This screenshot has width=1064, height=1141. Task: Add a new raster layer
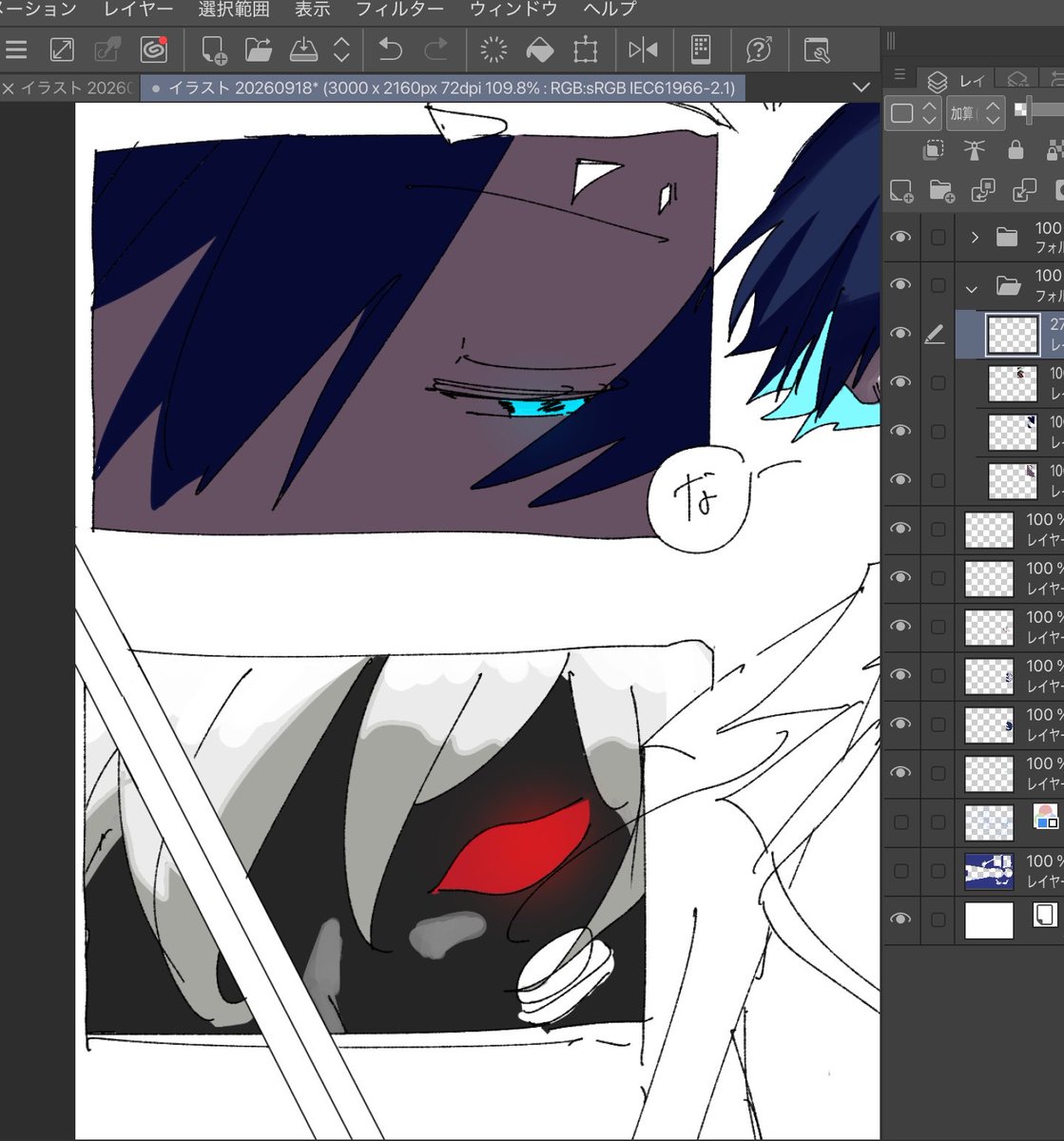pos(901,191)
